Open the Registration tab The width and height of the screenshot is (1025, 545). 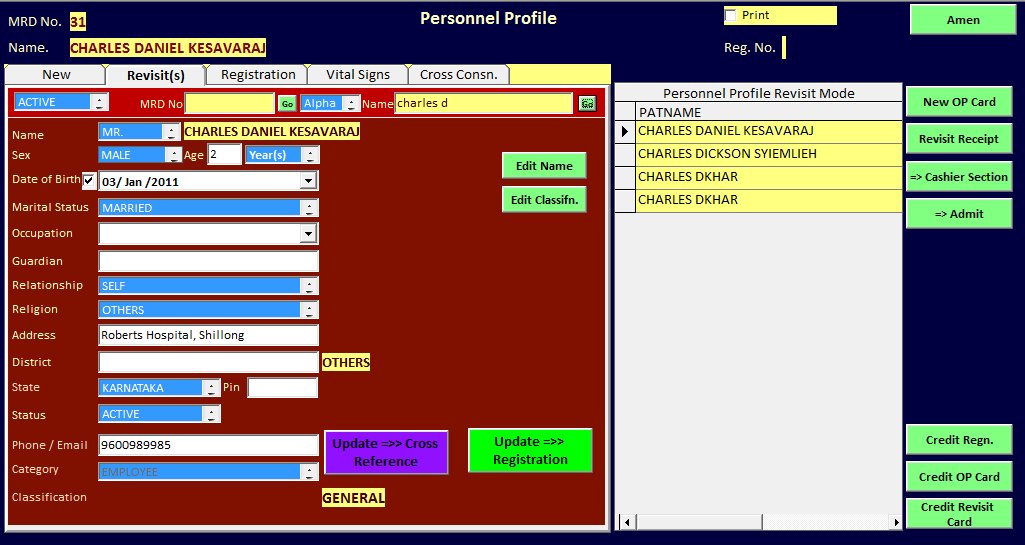pyautogui.click(x=258, y=74)
